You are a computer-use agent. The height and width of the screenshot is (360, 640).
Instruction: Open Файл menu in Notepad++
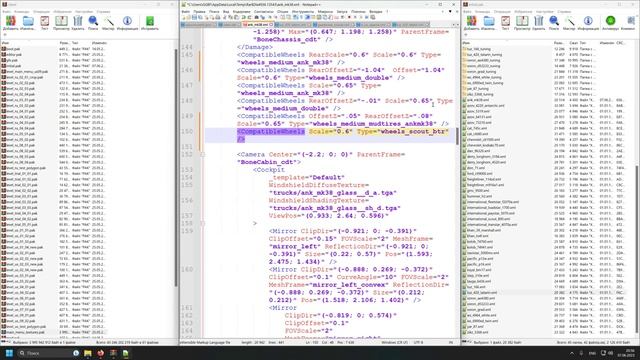click(x=186, y=11)
